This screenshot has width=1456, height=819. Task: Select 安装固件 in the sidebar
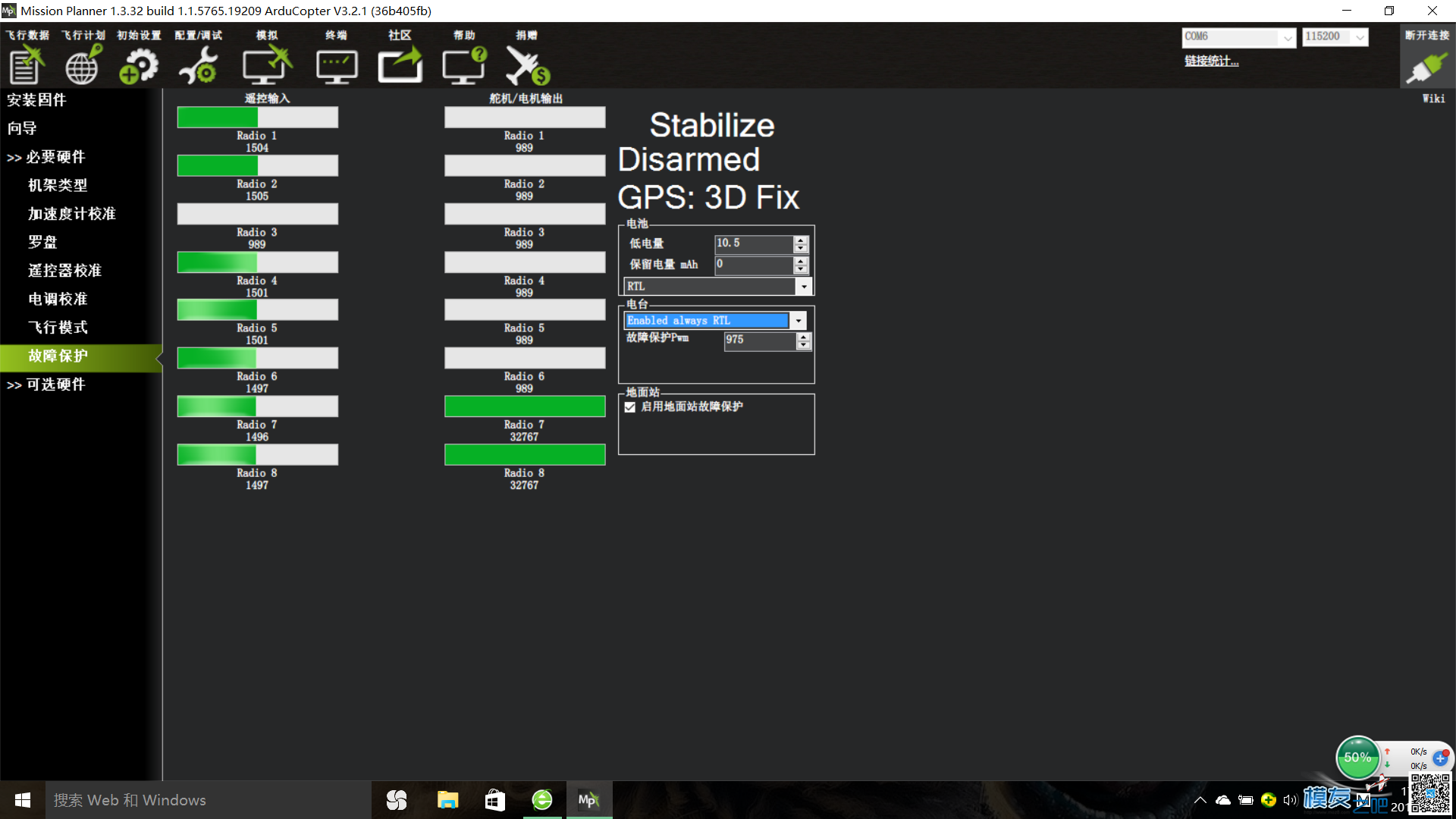click(36, 100)
